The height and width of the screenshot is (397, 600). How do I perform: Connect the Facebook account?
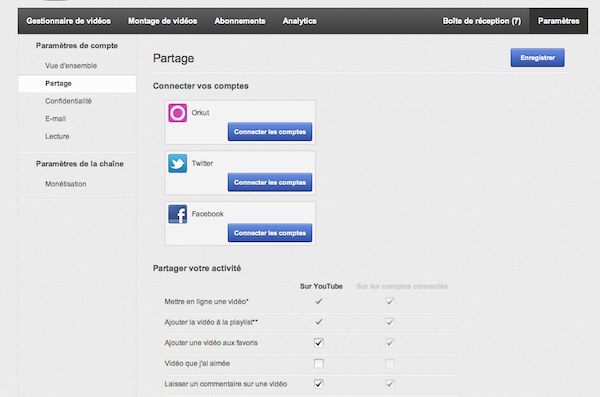click(x=270, y=233)
